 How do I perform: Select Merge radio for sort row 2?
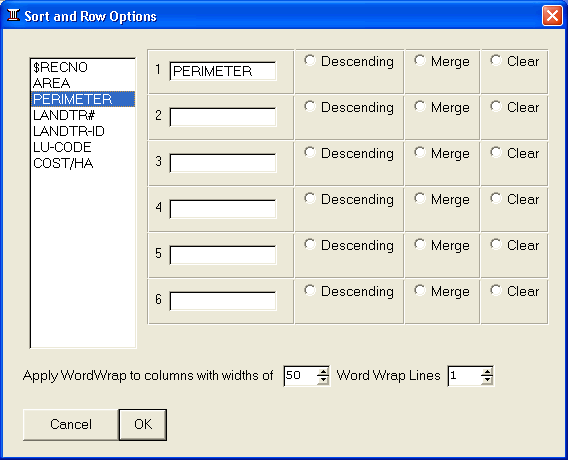coord(419,106)
